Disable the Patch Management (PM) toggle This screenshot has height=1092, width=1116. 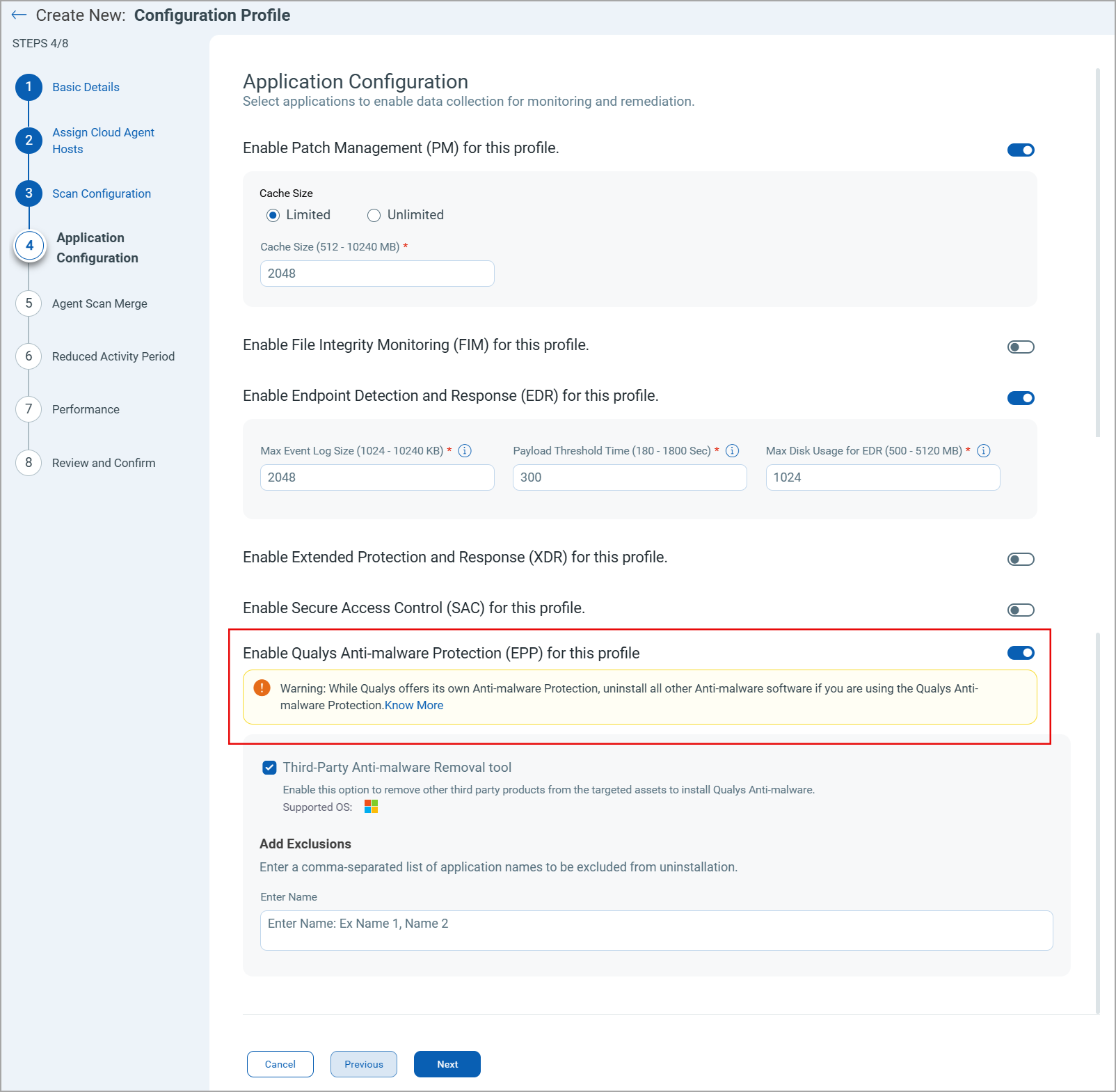click(x=1021, y=150)
